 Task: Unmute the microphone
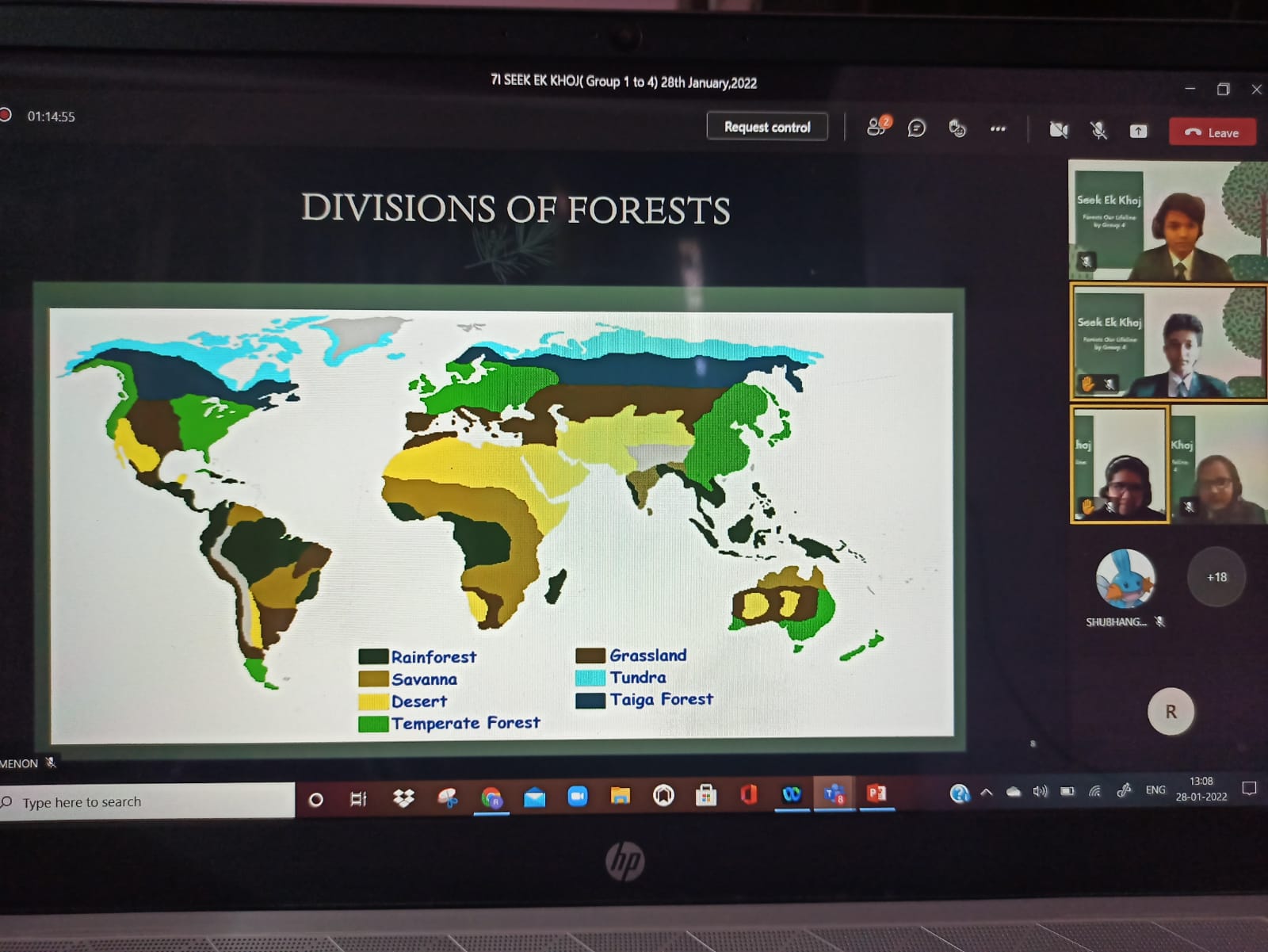(1098, 130)
